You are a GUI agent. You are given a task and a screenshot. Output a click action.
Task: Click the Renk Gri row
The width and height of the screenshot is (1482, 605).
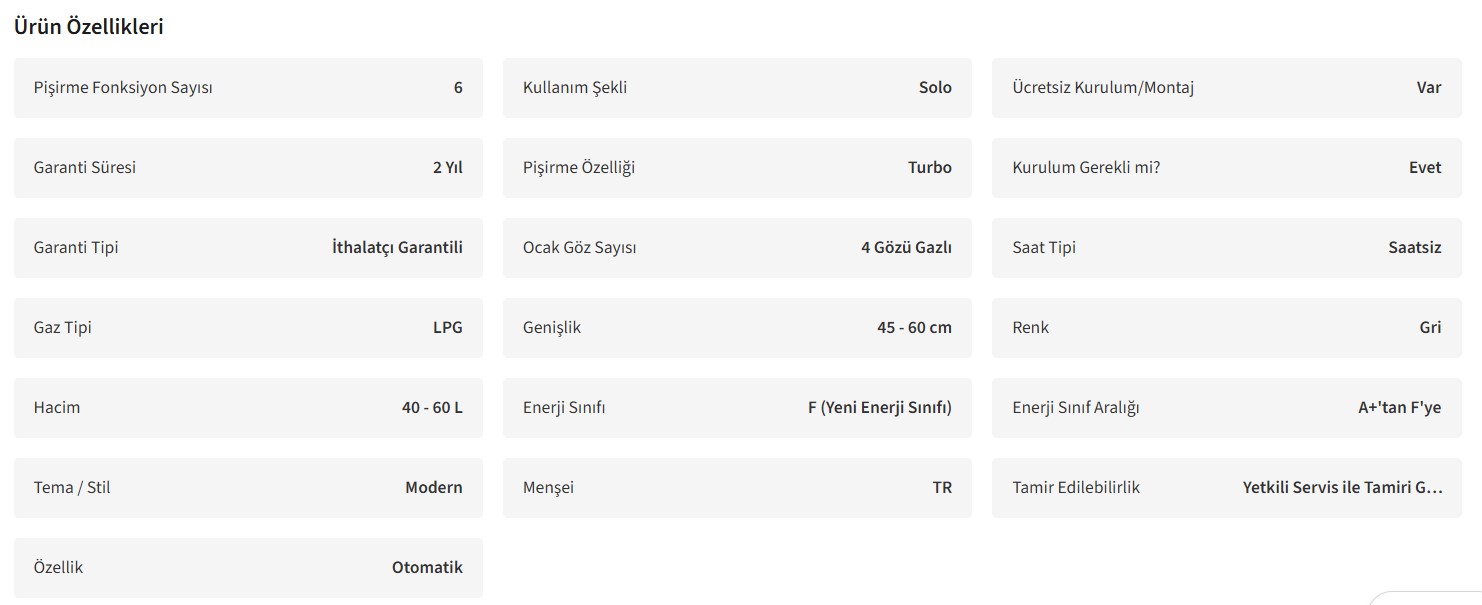1226,328
